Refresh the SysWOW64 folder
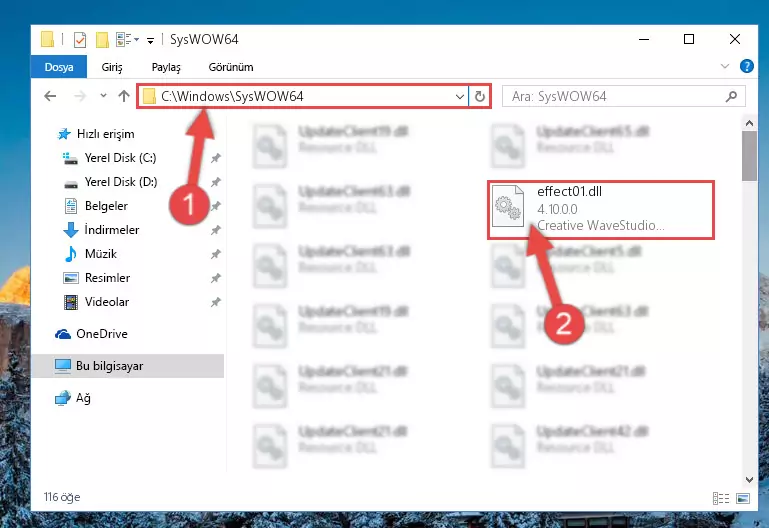769x528 pixels. 480,96
